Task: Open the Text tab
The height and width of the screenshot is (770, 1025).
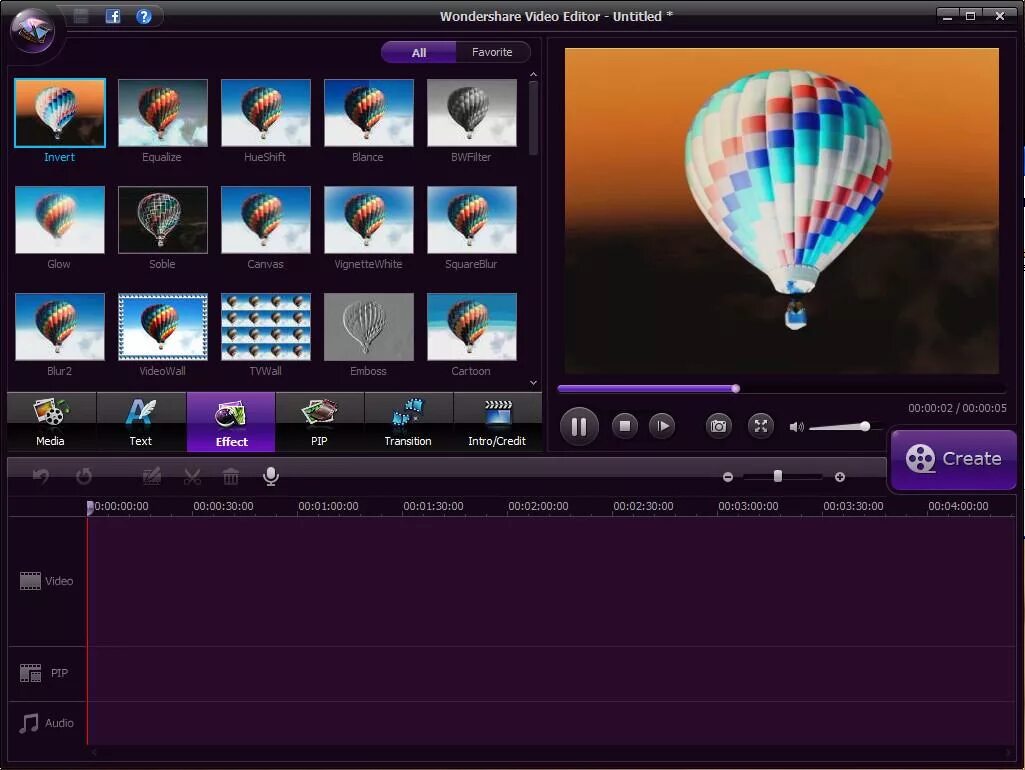Action: 141,422
